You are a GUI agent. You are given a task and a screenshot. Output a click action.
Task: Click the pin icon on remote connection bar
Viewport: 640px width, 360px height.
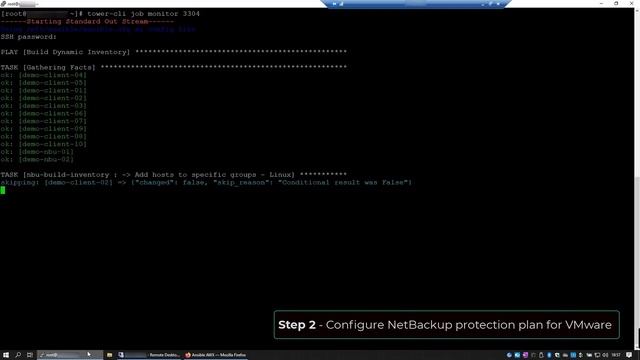(334, 4)
